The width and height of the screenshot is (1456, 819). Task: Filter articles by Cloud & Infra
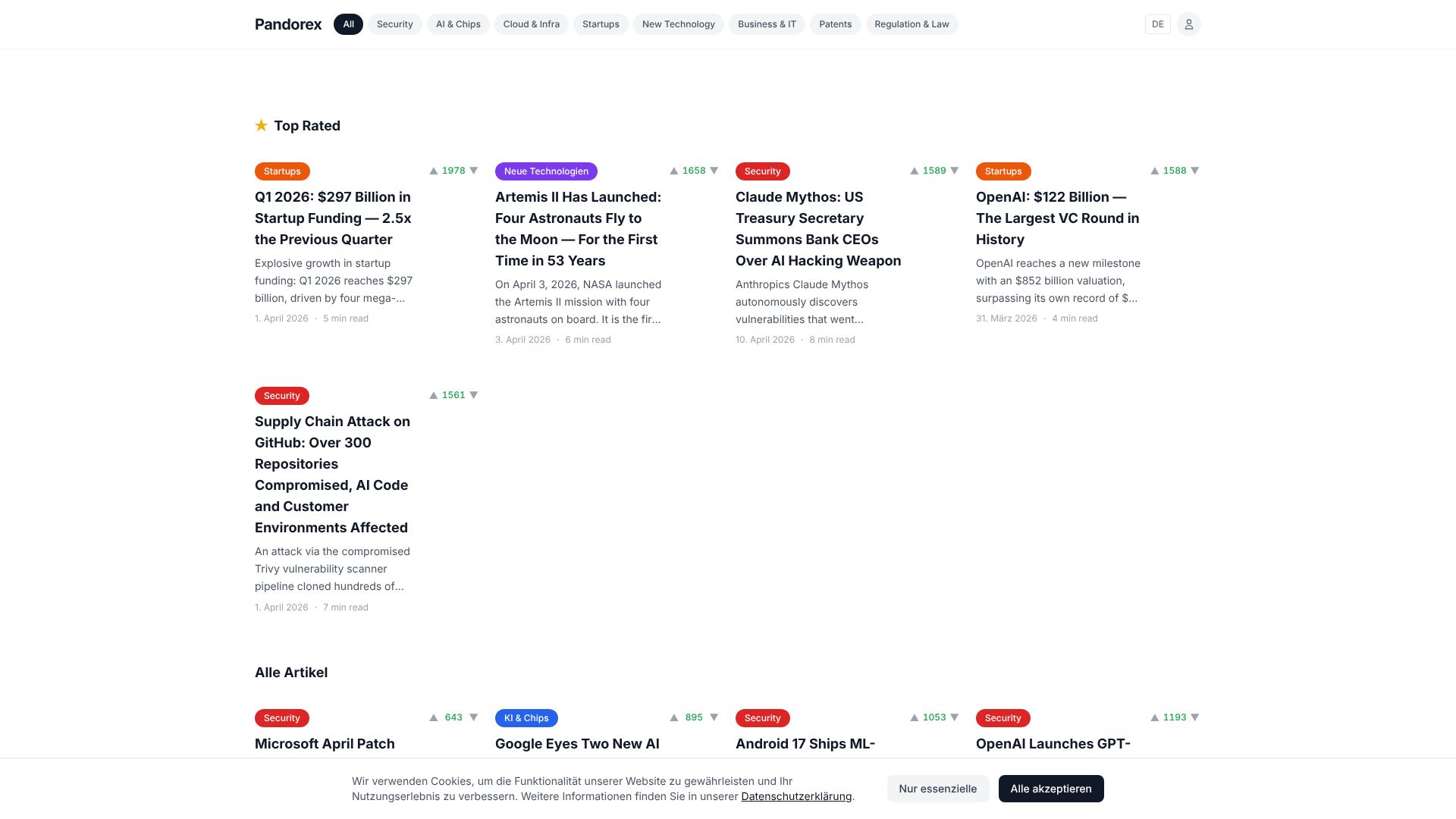click(x=532, y=24)
